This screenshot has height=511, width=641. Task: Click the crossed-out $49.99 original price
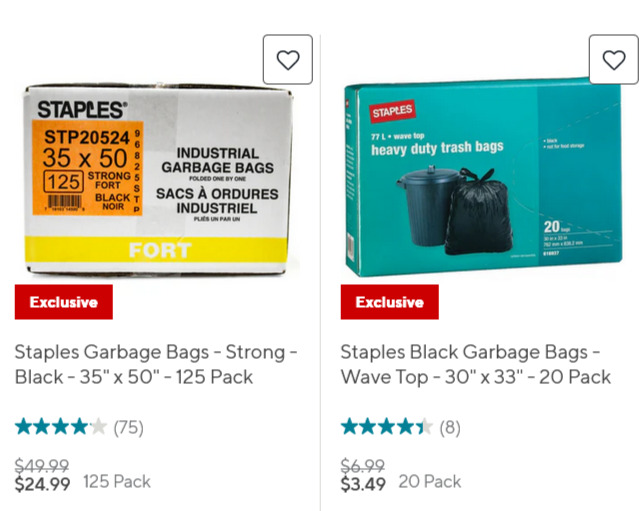pos(42,465)
